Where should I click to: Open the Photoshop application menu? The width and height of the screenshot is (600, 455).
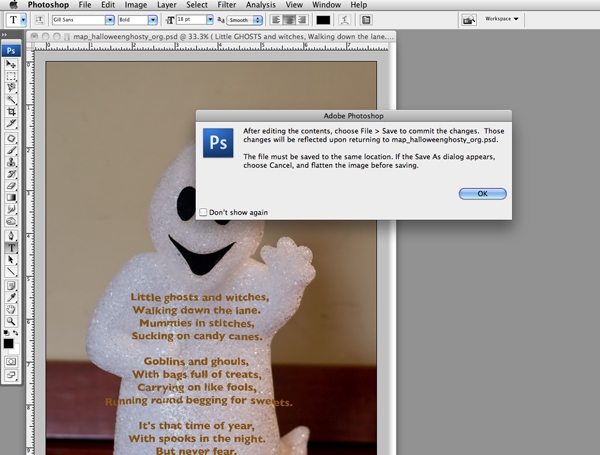48,5
